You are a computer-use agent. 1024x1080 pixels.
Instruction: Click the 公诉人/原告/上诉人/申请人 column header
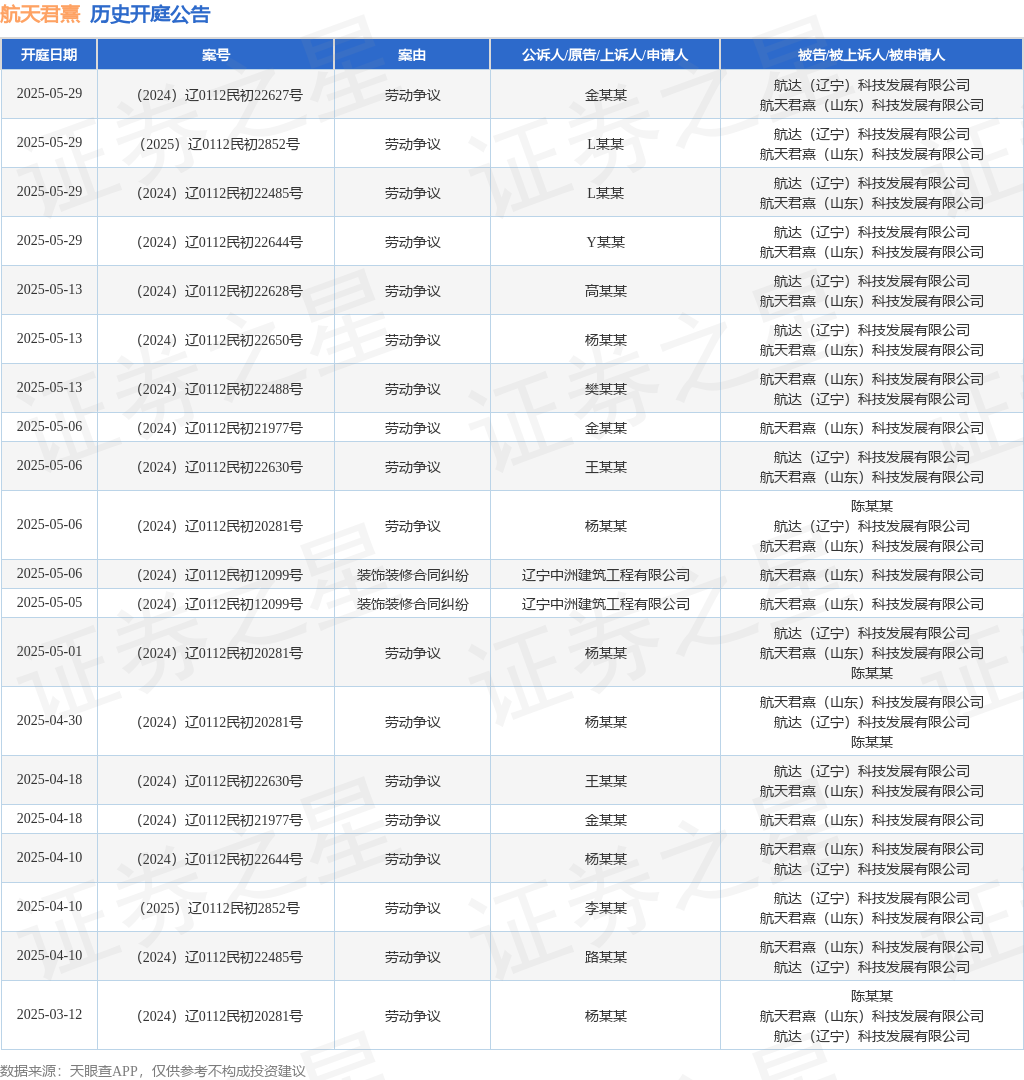tap(605, 54)
